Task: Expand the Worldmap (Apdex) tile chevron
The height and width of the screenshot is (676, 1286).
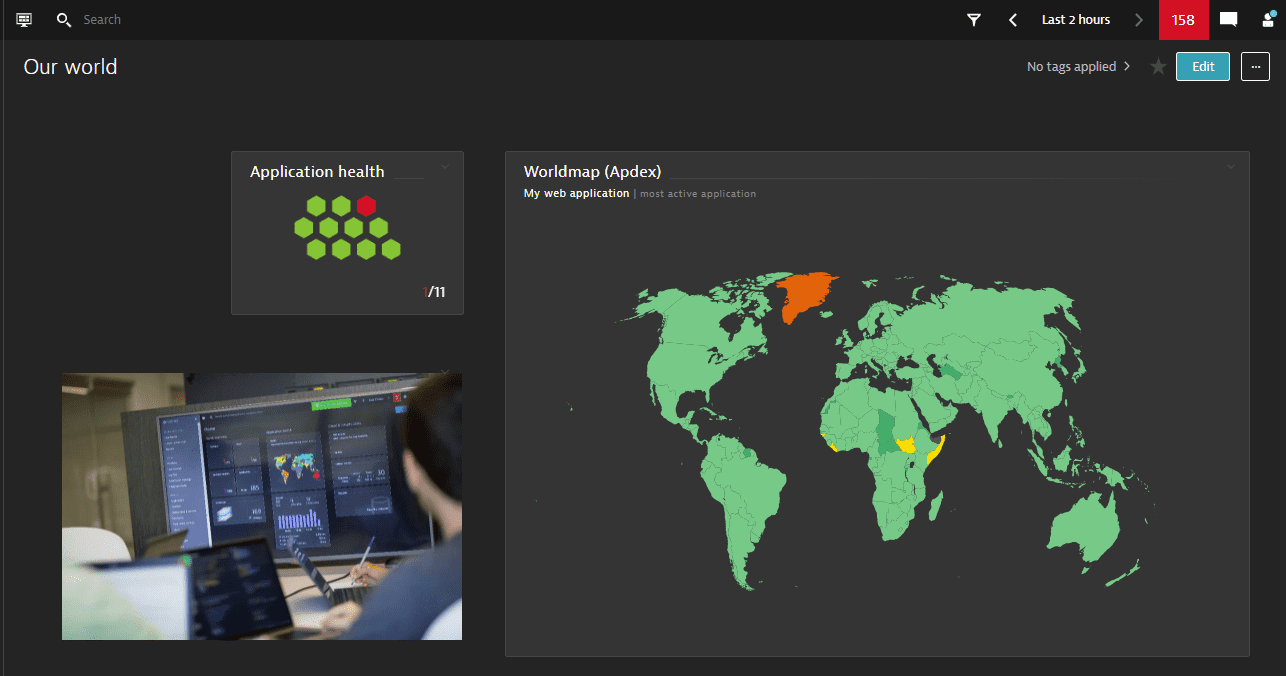Action: pos(1231,166)
